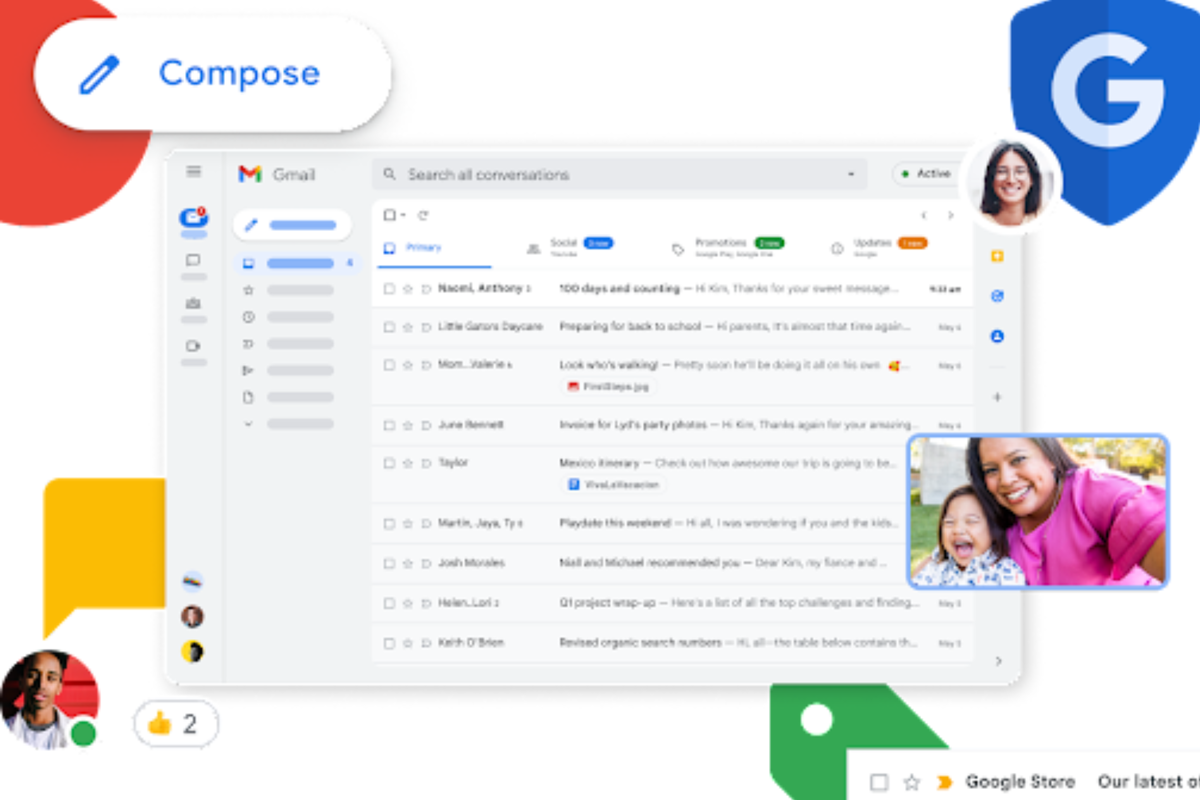1200x800 pixels.
Task: Click the Gmail logo
Action: pos(277,174)
